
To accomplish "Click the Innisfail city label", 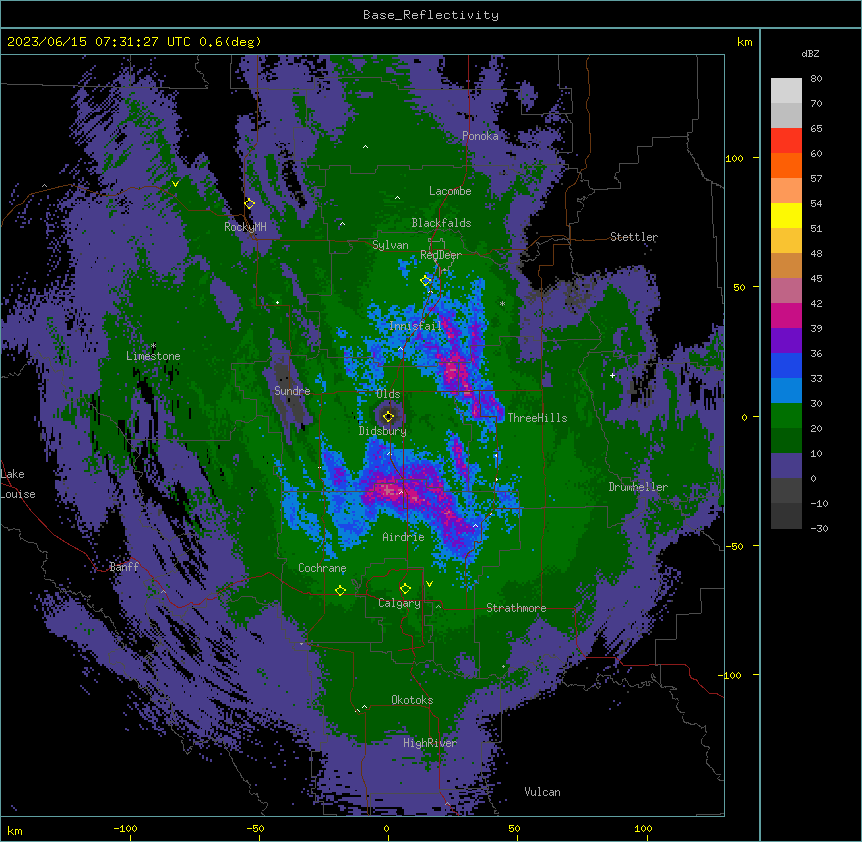I will 415,326.
